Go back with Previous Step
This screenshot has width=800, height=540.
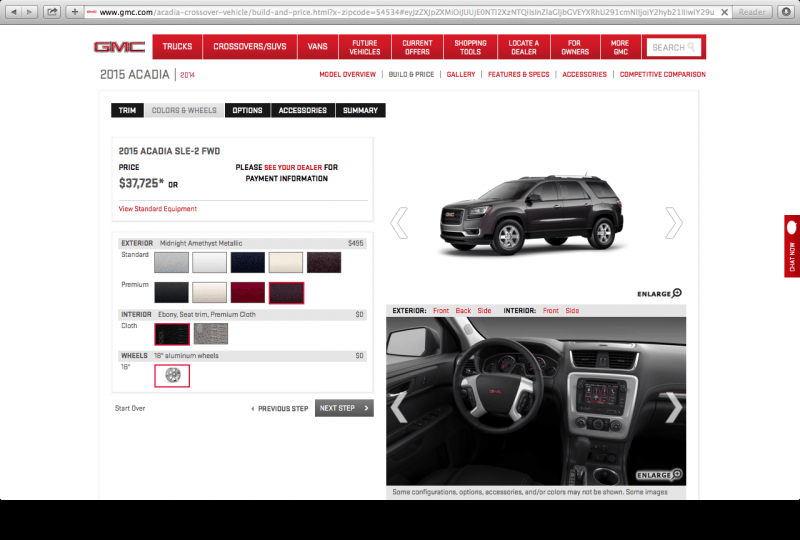coord(280,408)
